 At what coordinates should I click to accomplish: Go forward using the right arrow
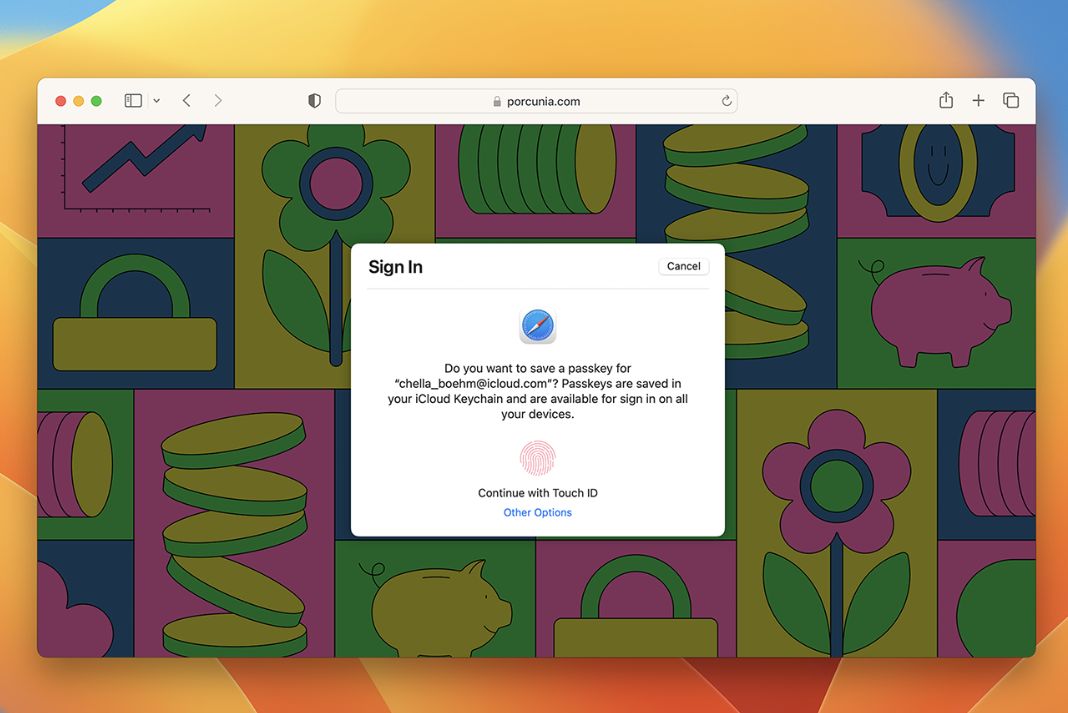coord(218,100)
